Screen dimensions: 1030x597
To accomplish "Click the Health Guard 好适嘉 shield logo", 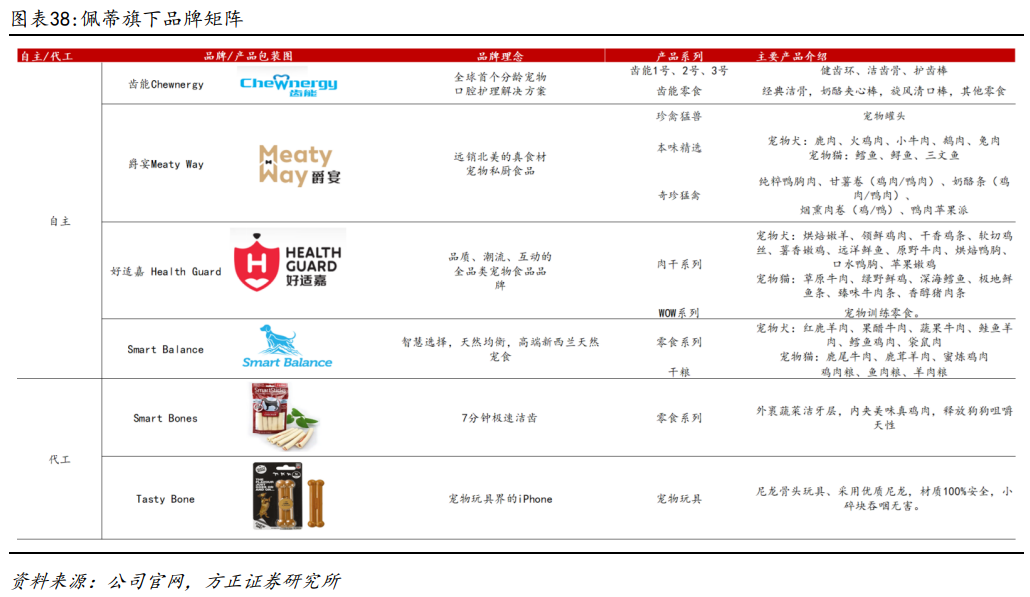I will pos(288,261).
